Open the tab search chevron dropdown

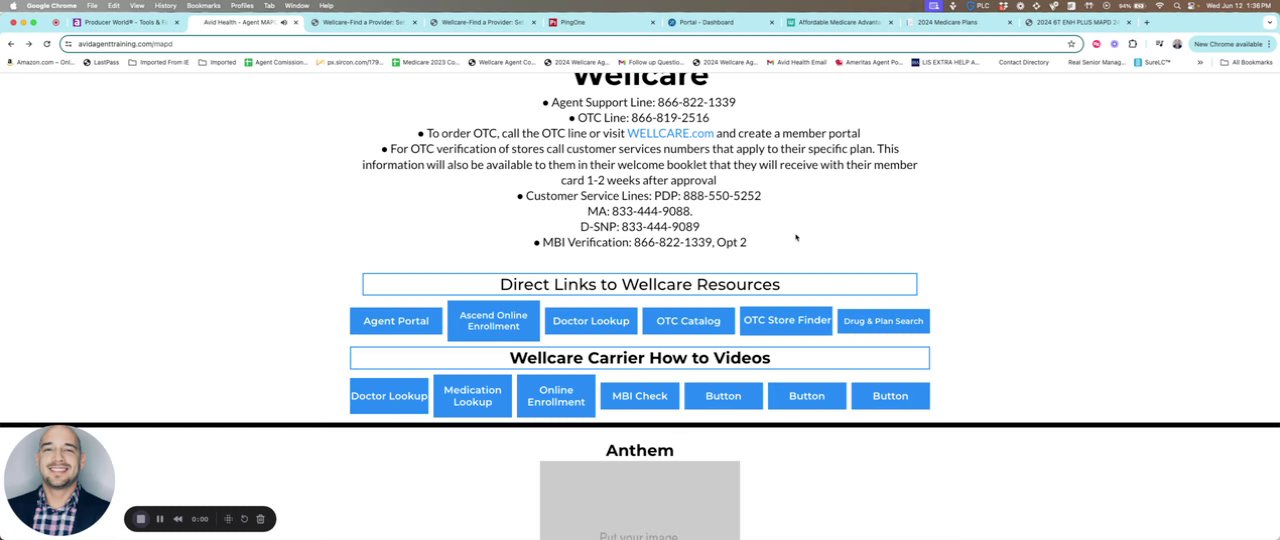[x=1270, y=22]
